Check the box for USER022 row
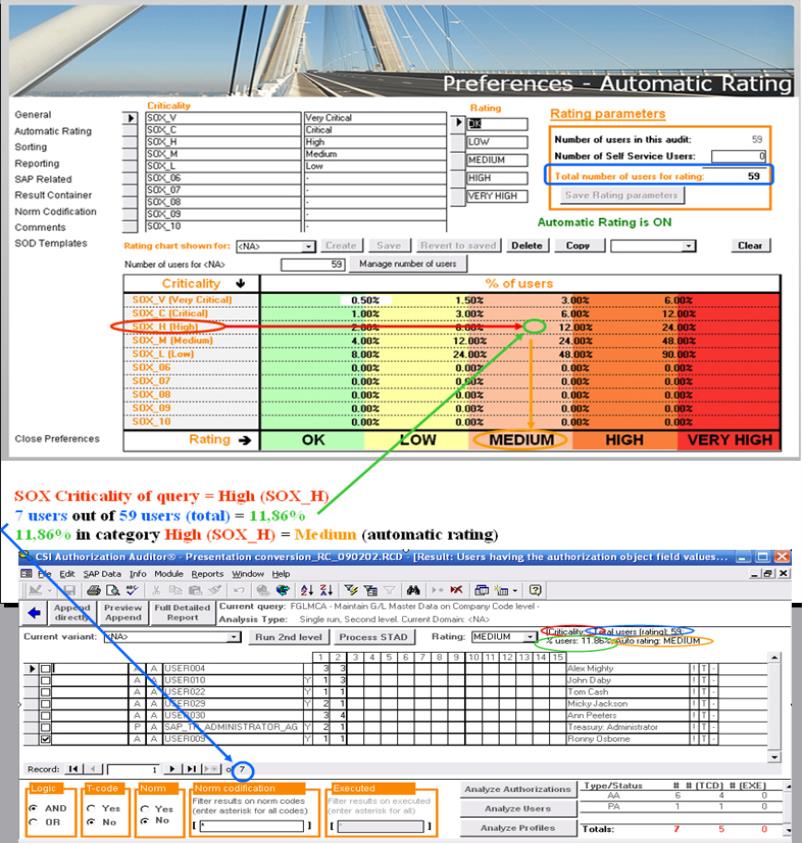 tap(46, 692)
